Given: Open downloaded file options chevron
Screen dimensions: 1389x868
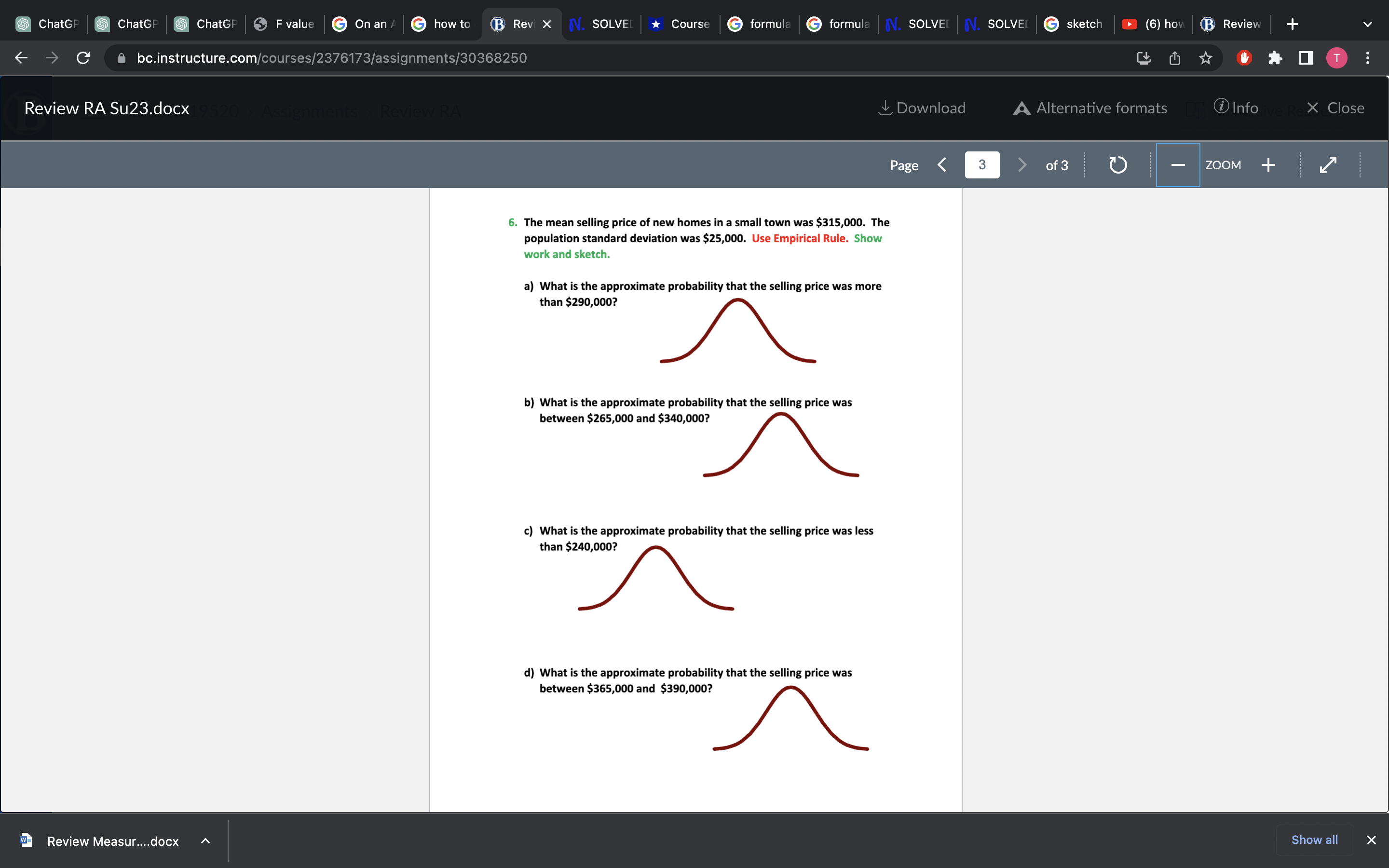Looking at the screenshot, I should [x=205, y=841].
